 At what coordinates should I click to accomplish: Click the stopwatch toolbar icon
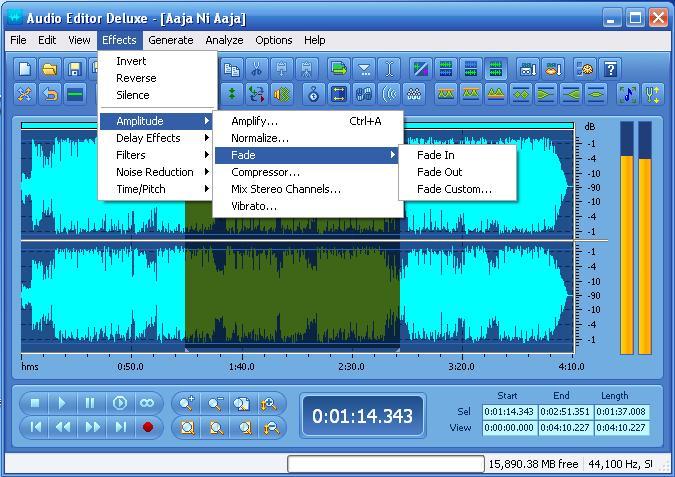point(314,94)
